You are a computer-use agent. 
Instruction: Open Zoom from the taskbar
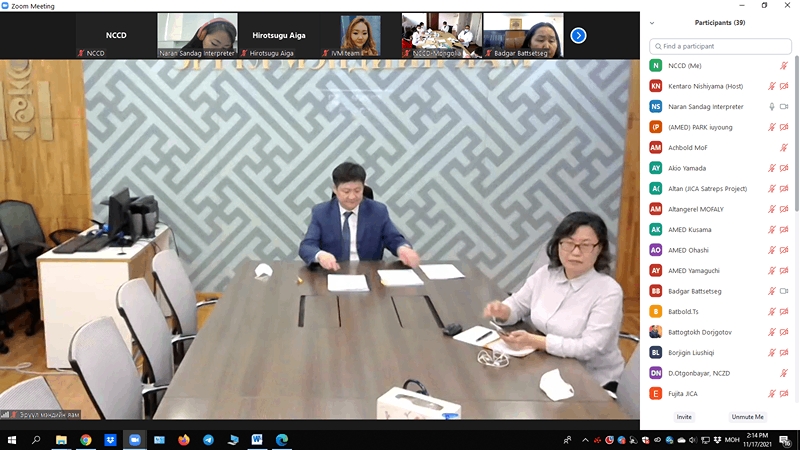[x=135, y=440]
